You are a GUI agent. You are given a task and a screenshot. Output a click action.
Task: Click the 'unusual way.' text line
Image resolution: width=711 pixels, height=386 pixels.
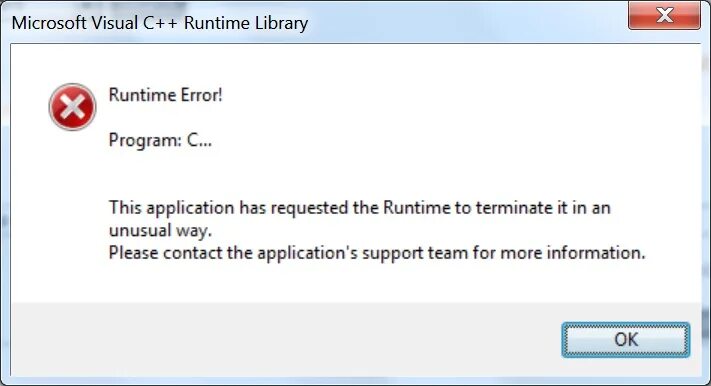160,230
